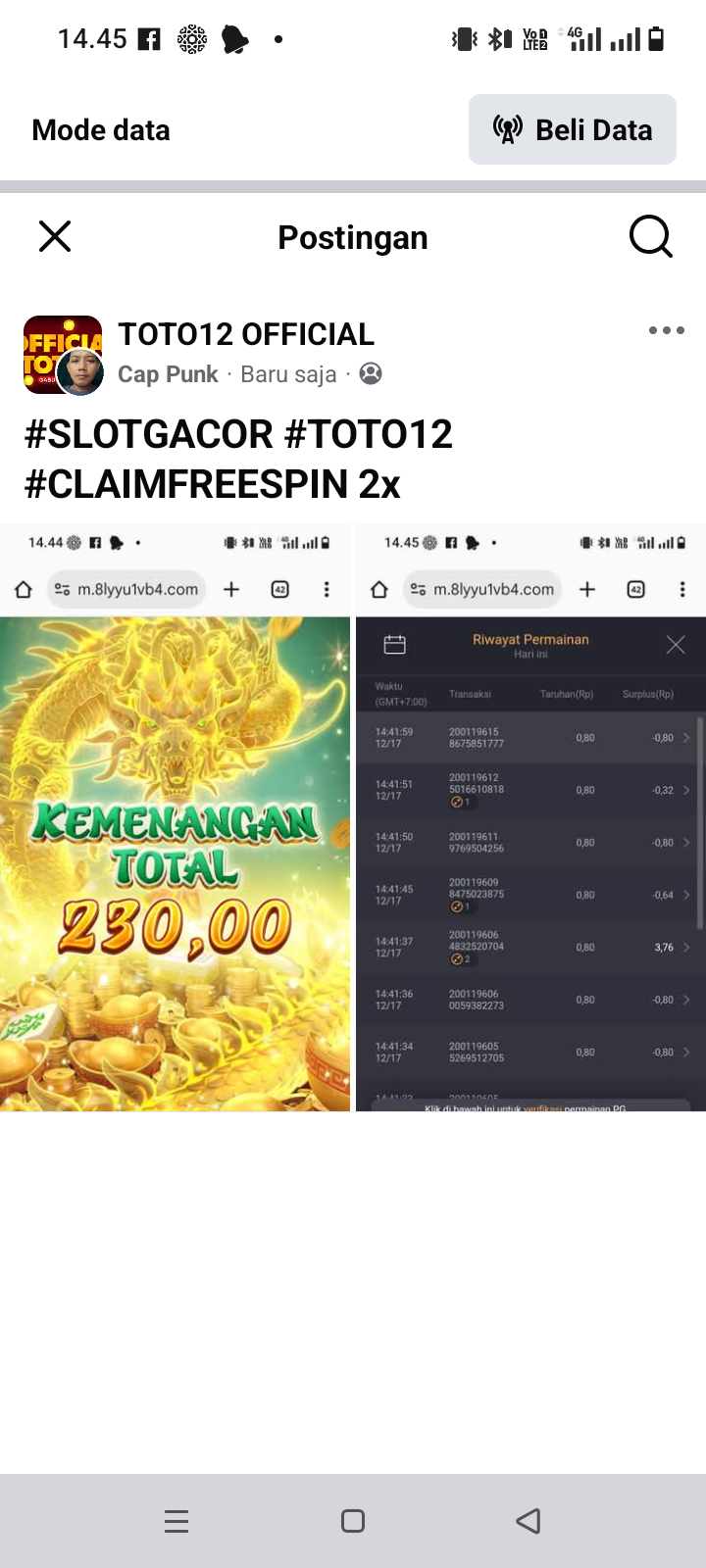Tap the Android back triangle icon

click(529, 1521)
